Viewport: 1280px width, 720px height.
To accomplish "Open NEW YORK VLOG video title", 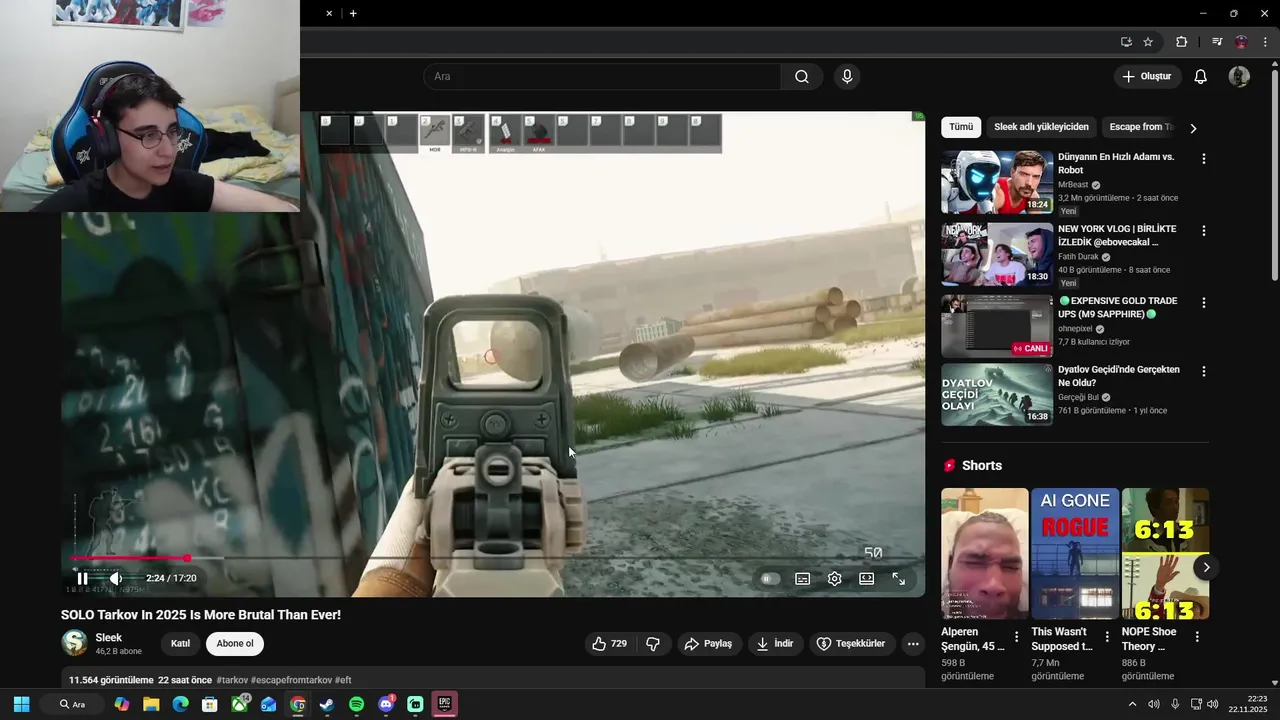I will [x=1117, y=235].
